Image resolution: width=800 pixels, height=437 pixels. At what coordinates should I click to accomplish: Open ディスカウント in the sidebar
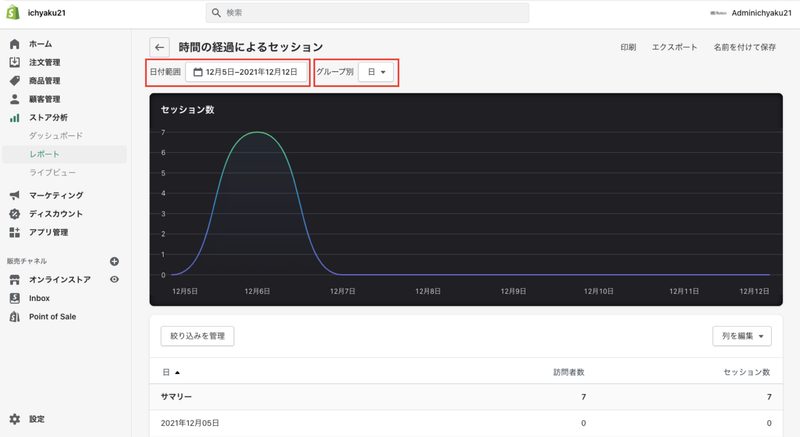pyautogui.click(x=56, y=214)
